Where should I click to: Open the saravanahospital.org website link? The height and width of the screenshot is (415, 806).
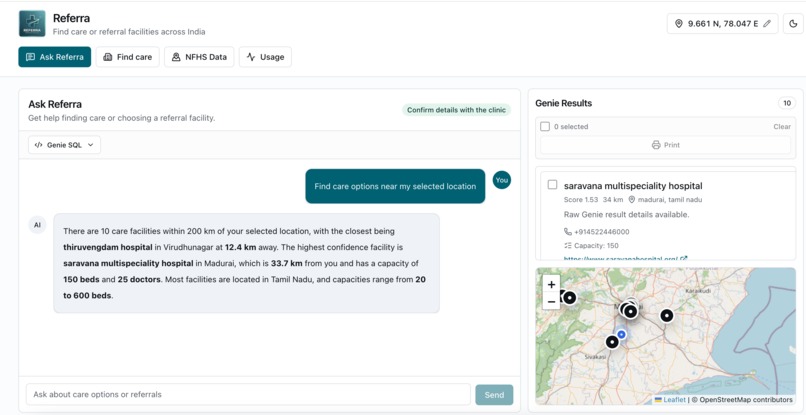pyautogui.click(x=626, y=259)
